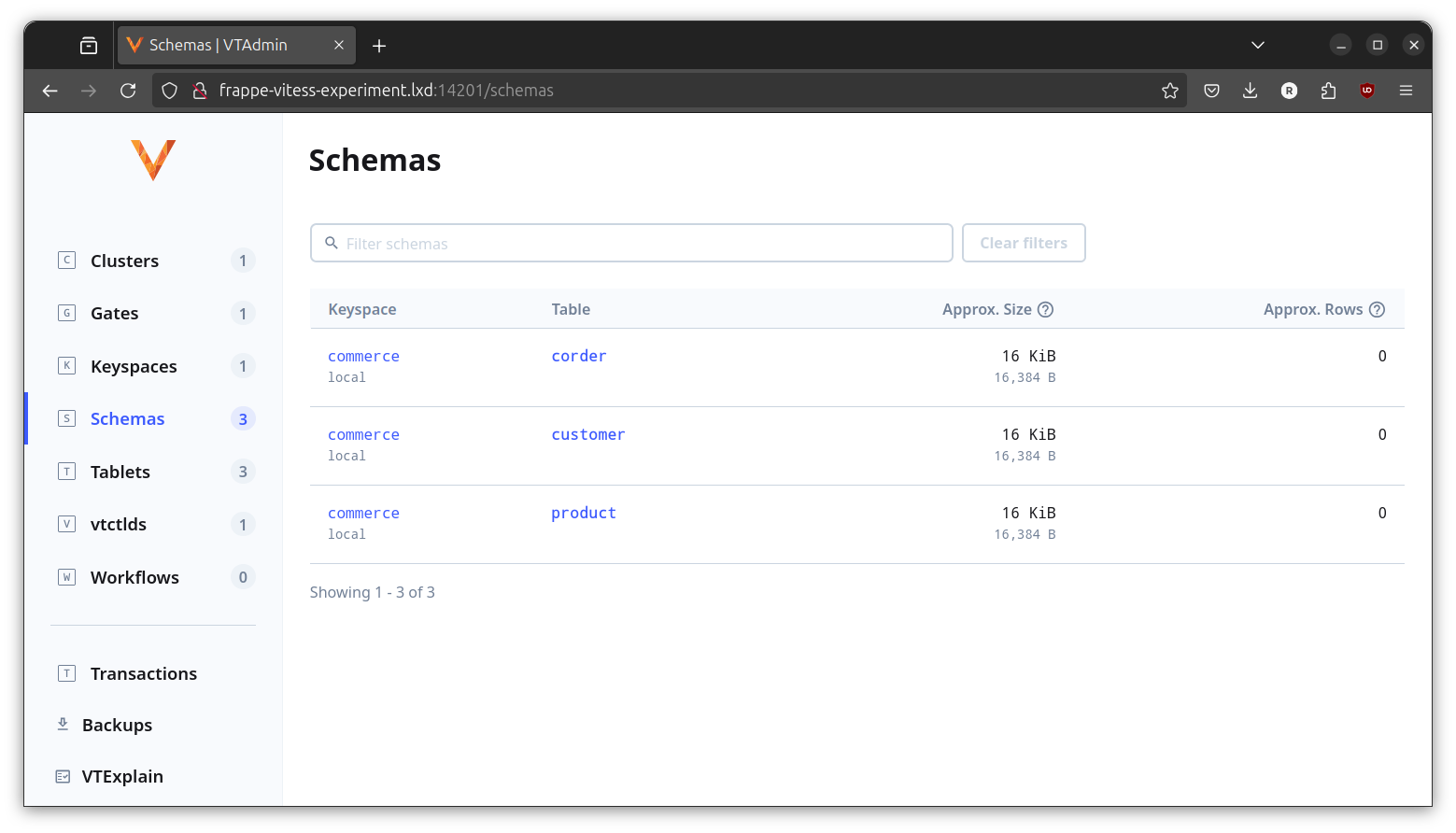Viewport: 1456px width, 833px height.
Task: Open the customer table link
Action: coord(588,434)
